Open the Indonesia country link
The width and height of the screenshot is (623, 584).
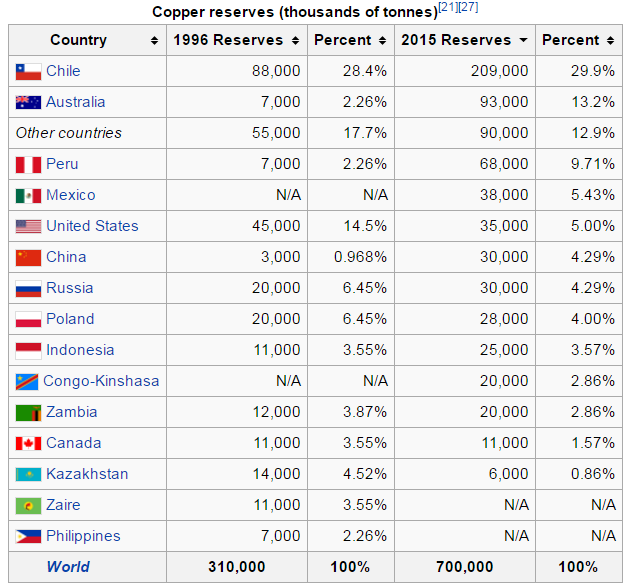80,350
